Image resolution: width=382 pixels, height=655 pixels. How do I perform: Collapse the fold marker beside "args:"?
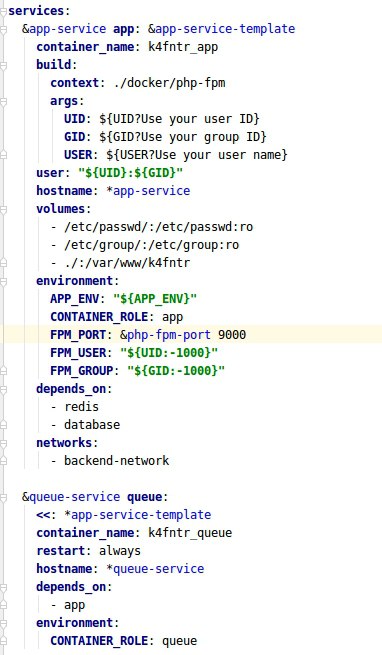tap(3, 101)
